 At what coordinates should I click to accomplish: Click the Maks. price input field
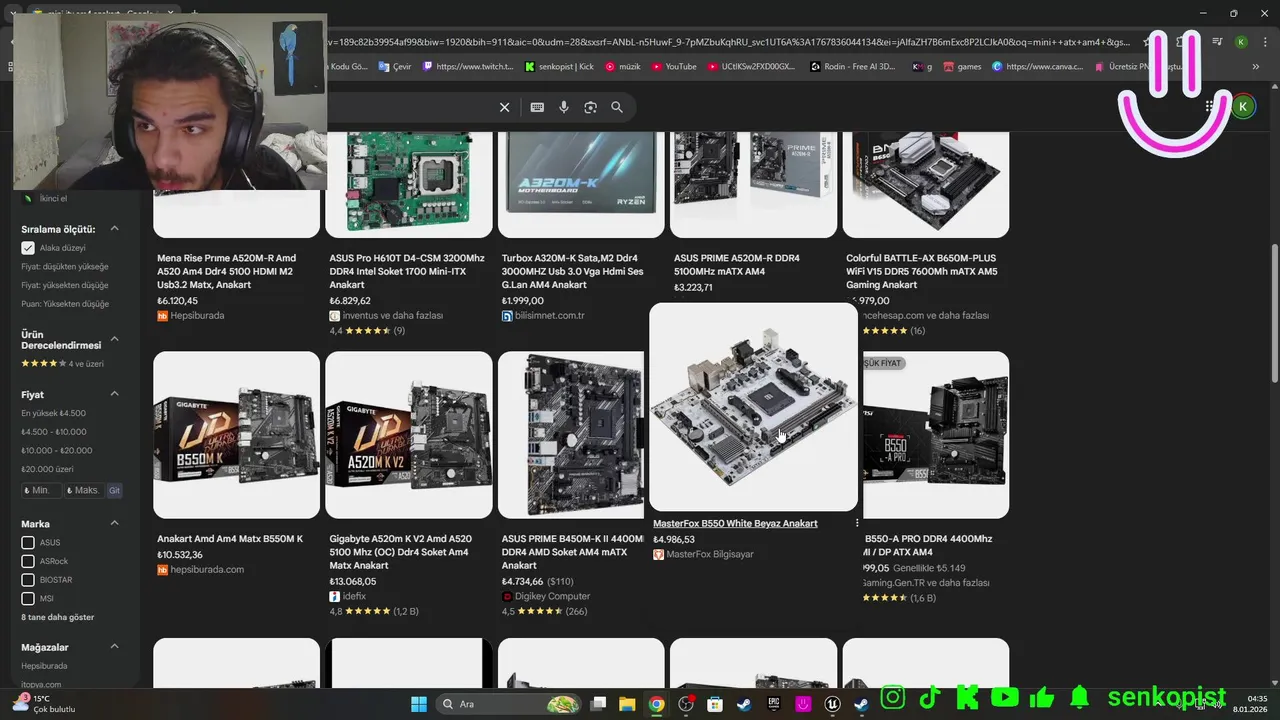pos(84,490)
